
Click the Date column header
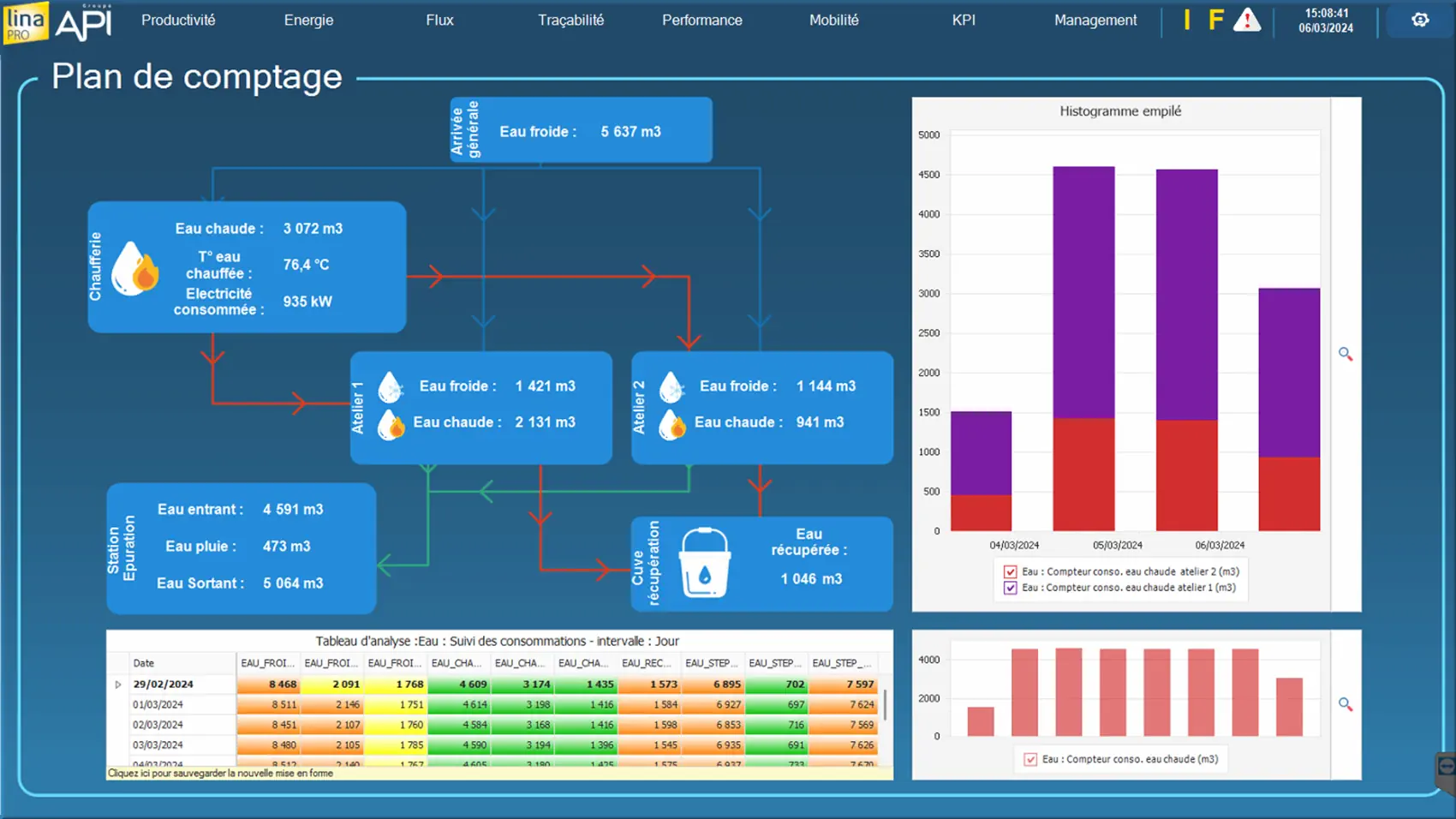(x=144, y=663)
